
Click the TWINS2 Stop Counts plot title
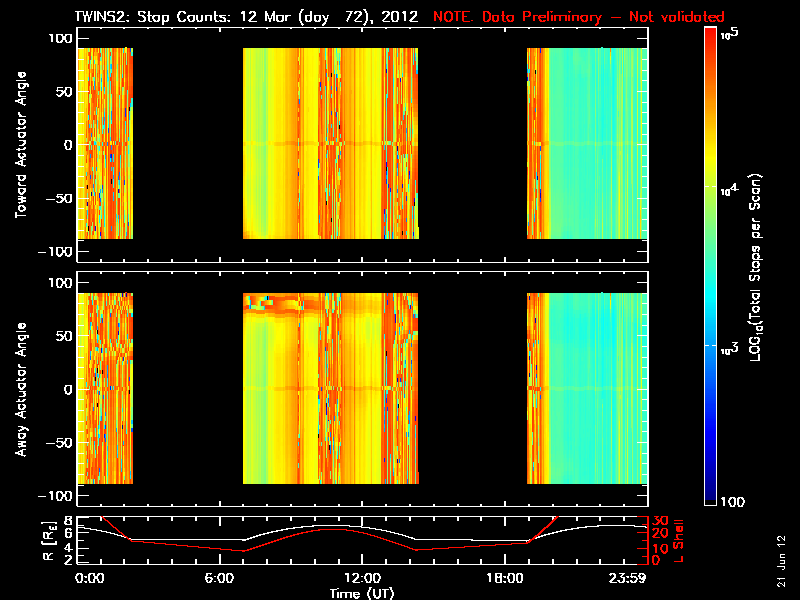tap(246, 17)
